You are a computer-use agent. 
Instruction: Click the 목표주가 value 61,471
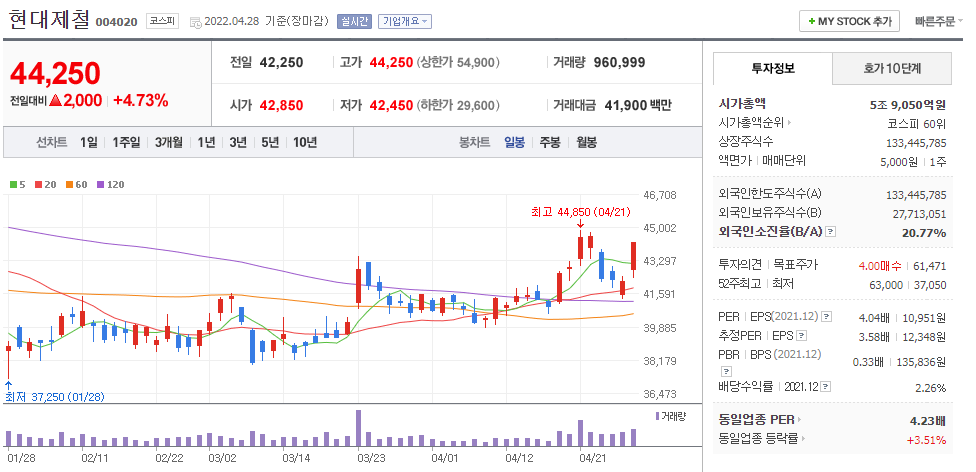(929, 266)
